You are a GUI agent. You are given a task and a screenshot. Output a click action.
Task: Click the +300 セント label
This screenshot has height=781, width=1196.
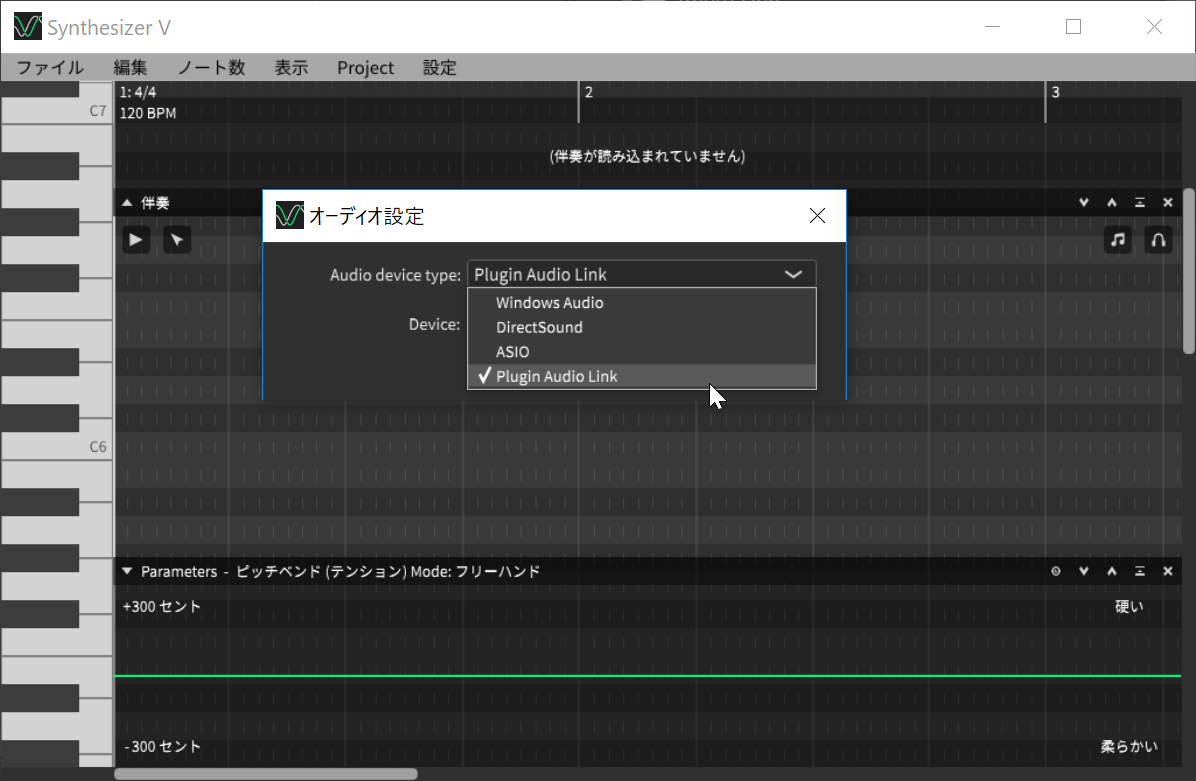point(162,607)
